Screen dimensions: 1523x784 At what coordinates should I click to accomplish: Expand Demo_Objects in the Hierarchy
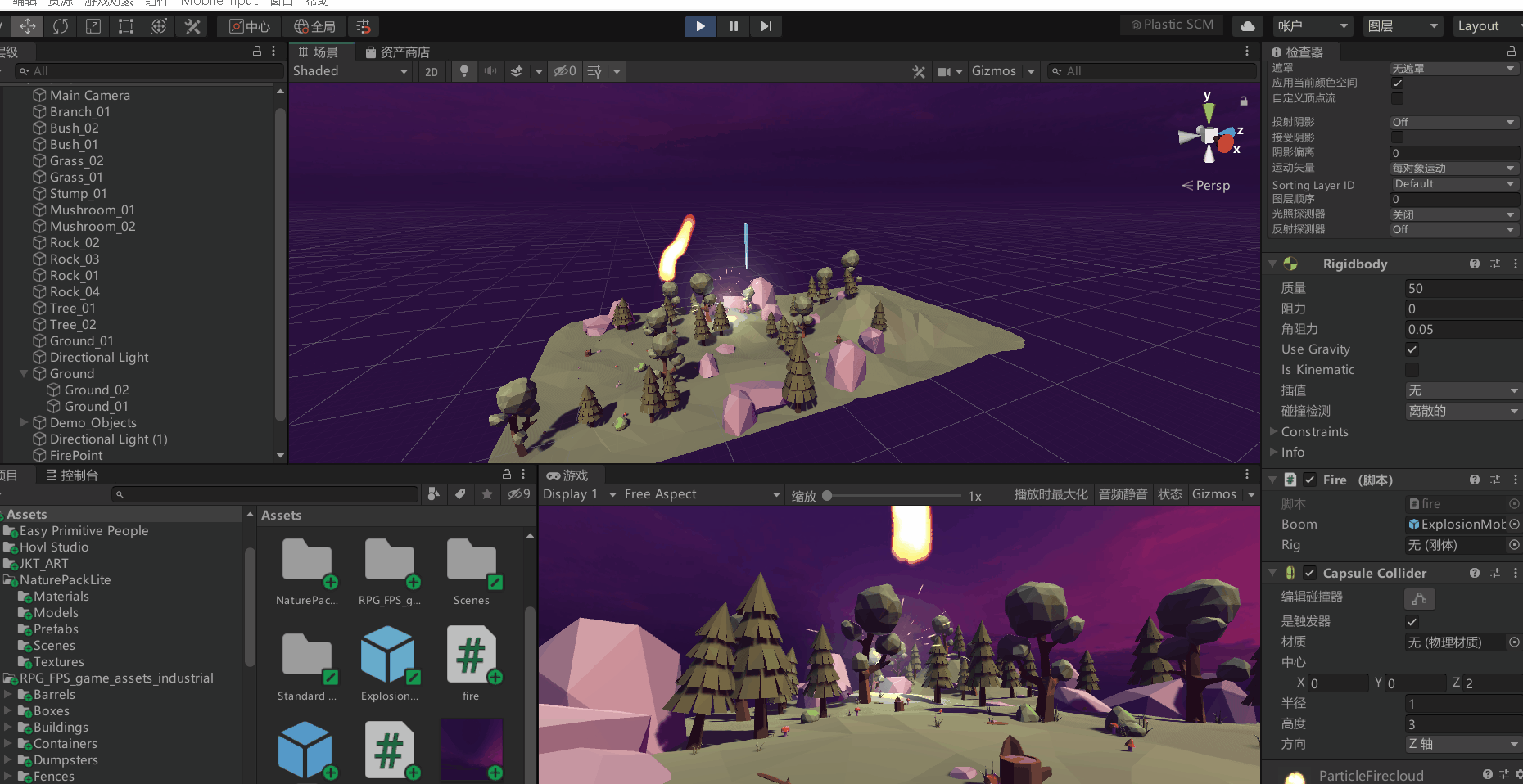[24, 422]
